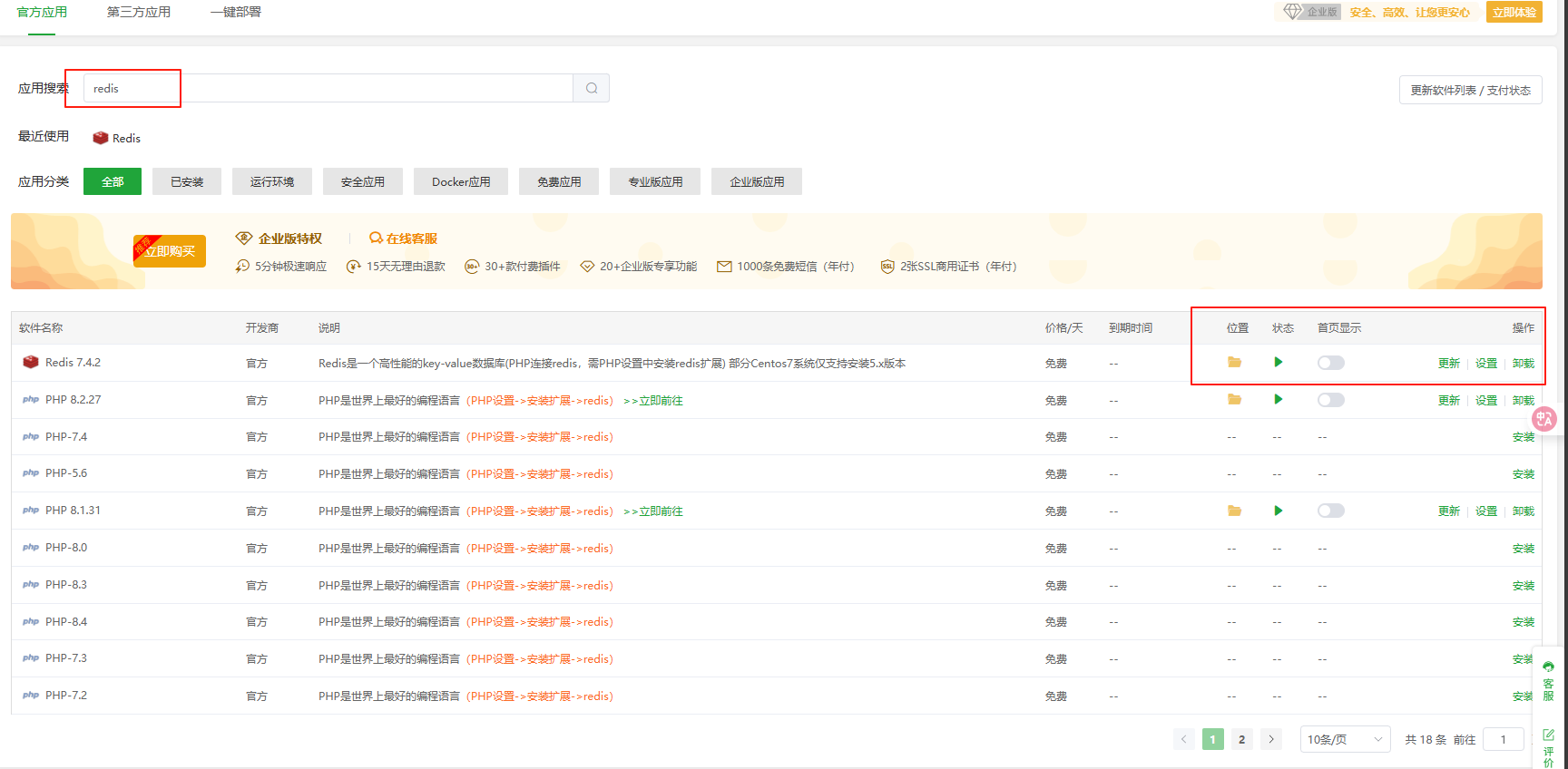Click 更新软件列表 / 支付状态 button

pos(1471,90)
